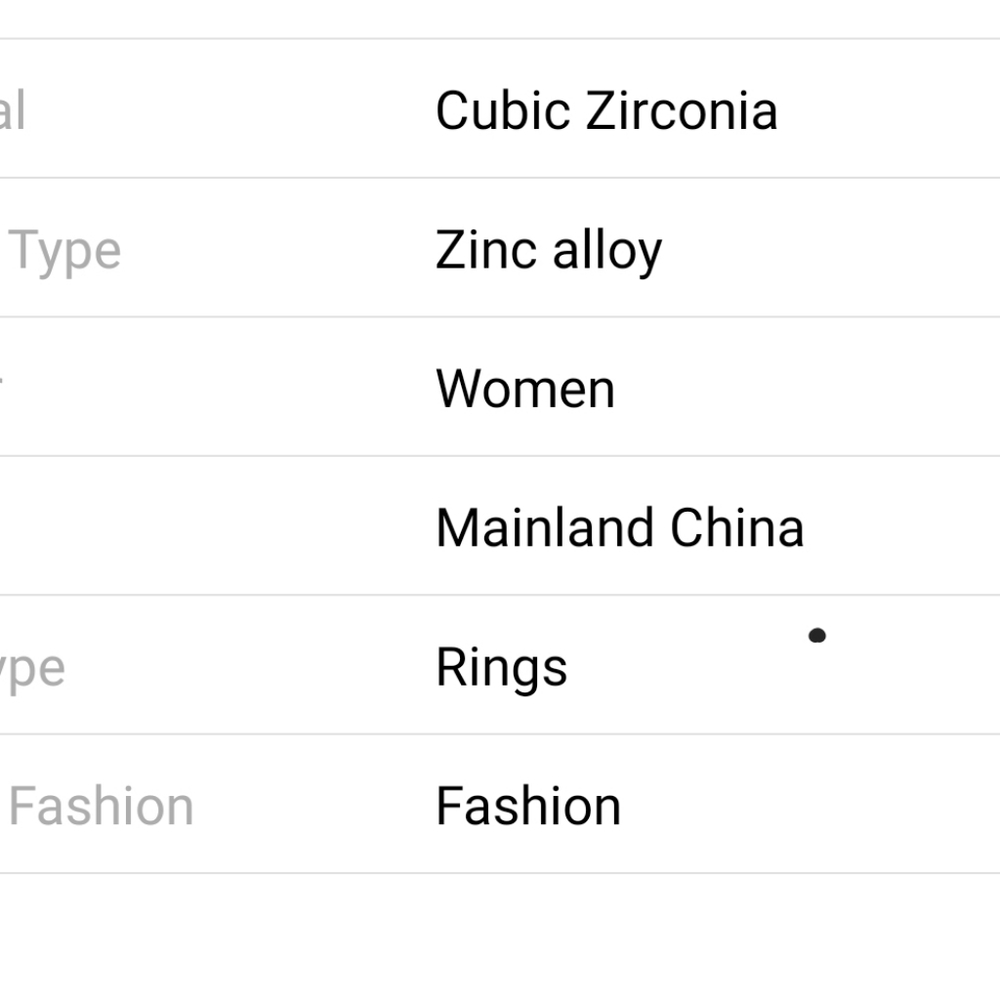
Task: Click the Rings value
Action: 501,667
